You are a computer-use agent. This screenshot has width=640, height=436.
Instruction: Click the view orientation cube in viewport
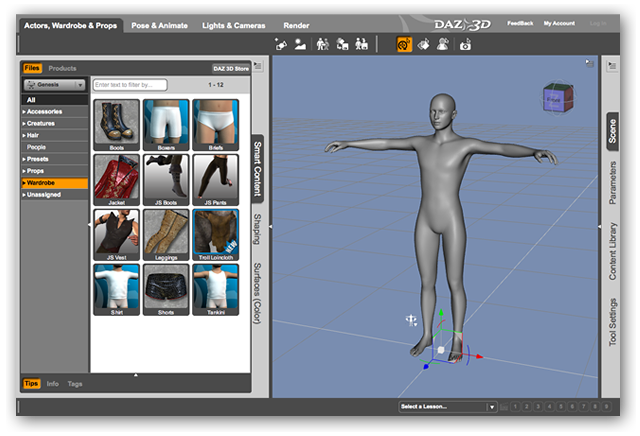tap(557, 97)
